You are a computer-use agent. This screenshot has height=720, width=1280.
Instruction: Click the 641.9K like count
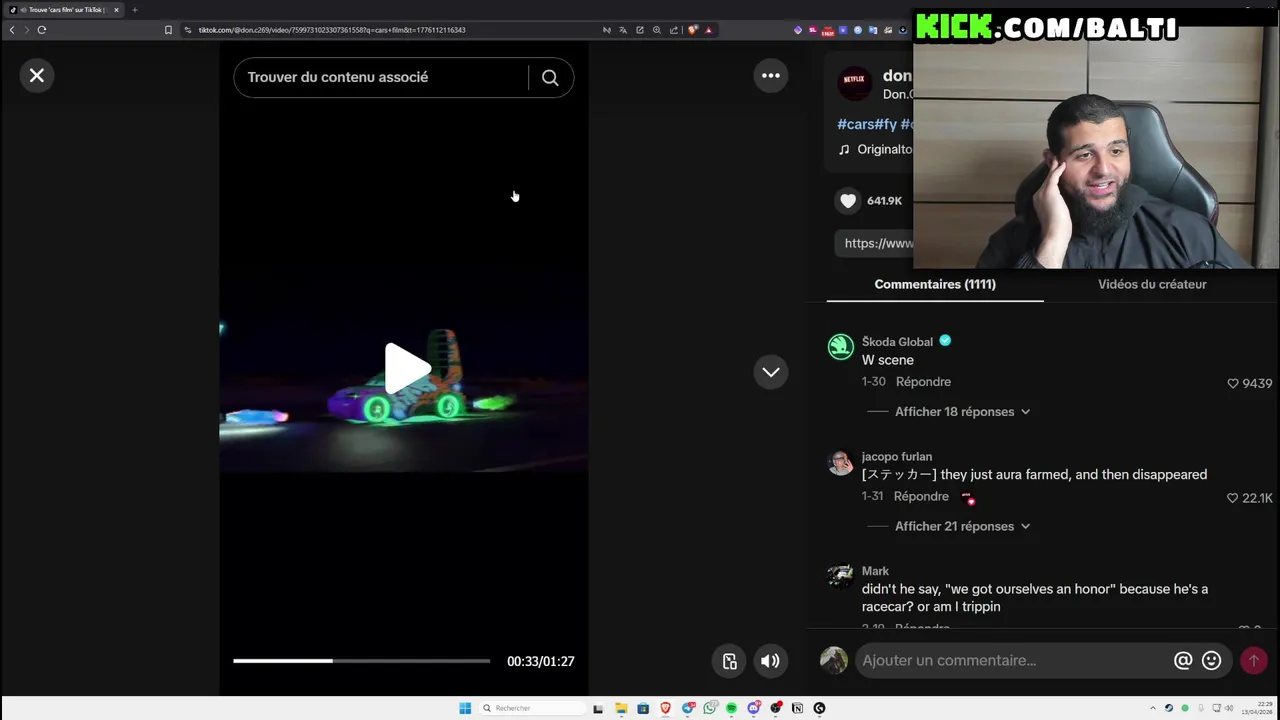coord(884,201)
